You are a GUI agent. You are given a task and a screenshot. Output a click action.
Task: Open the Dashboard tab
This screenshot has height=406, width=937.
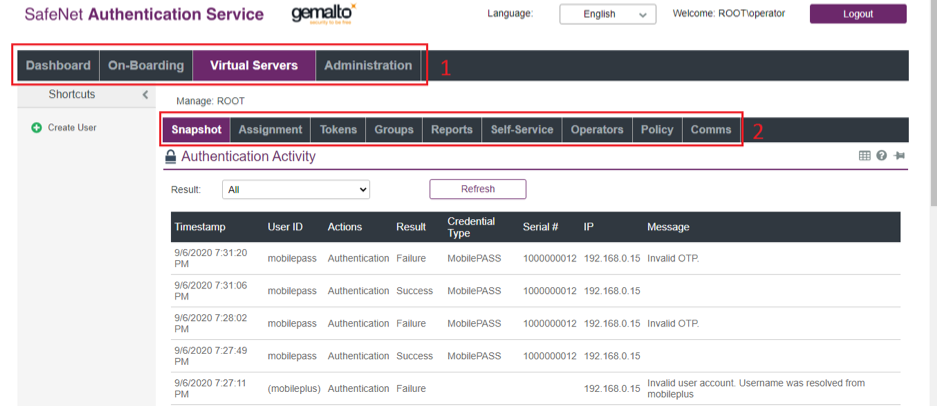pos(58,66)
